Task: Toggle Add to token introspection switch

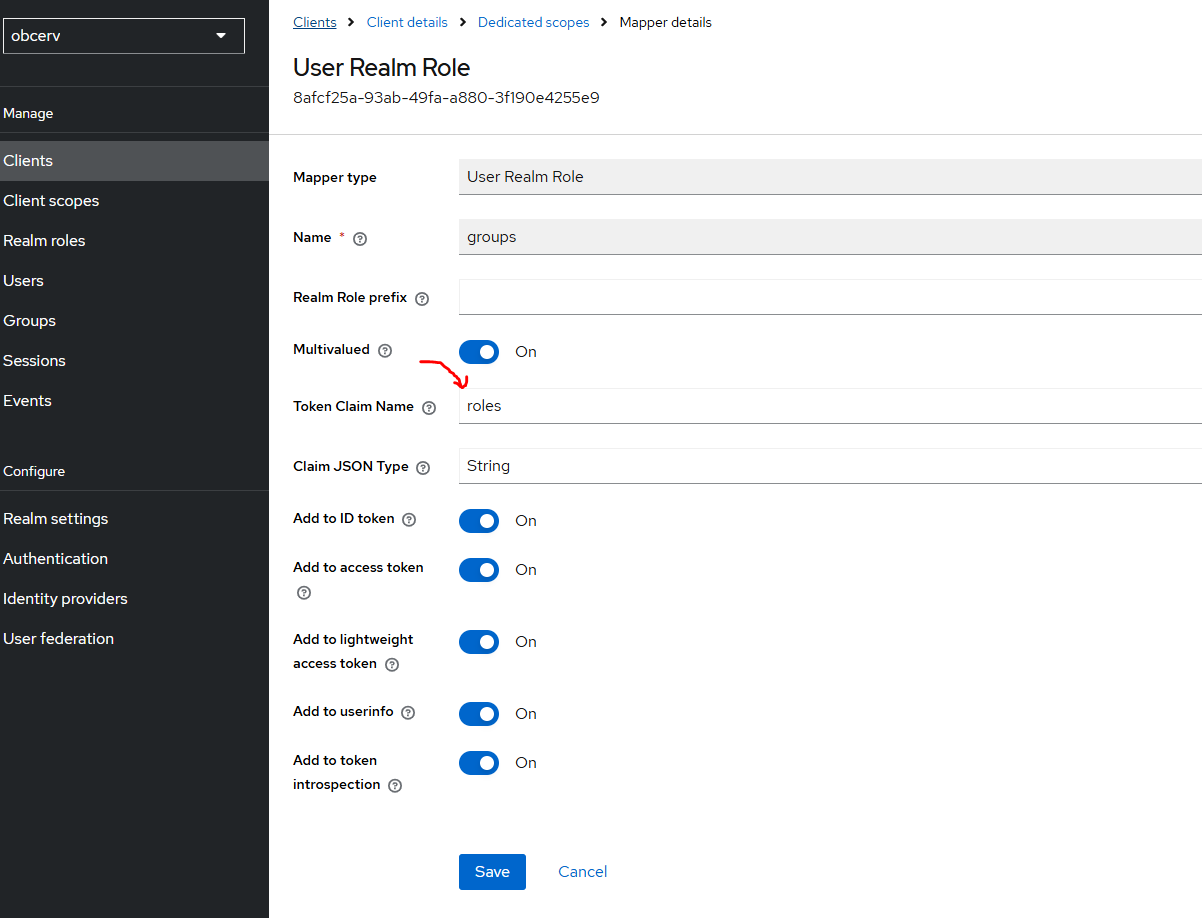Action: (479, 763)
